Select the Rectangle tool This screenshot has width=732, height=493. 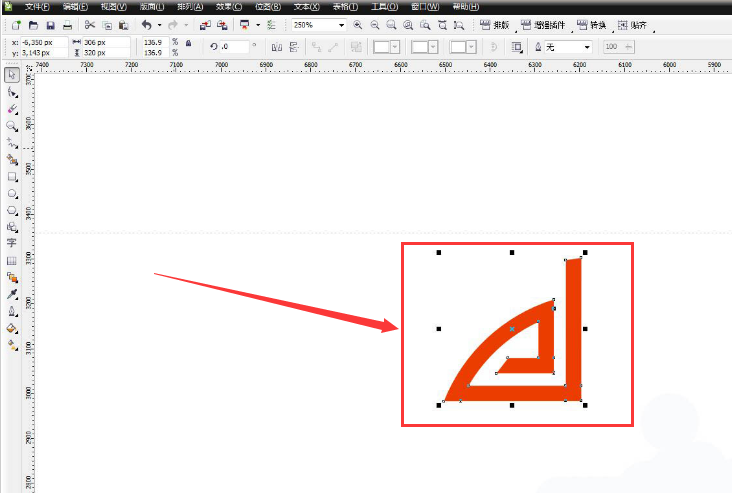12,177
